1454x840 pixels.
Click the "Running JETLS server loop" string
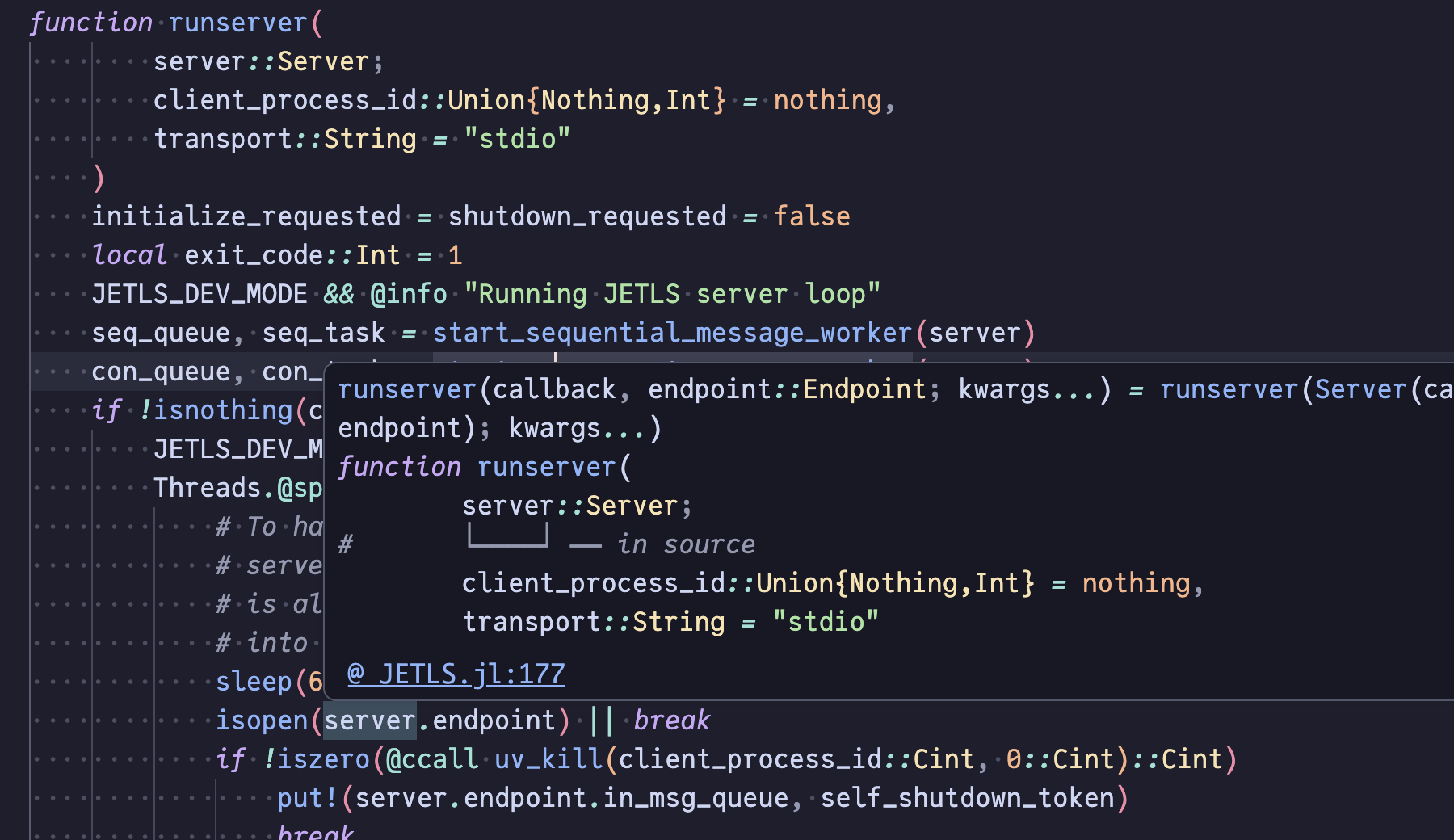[672, 294]
